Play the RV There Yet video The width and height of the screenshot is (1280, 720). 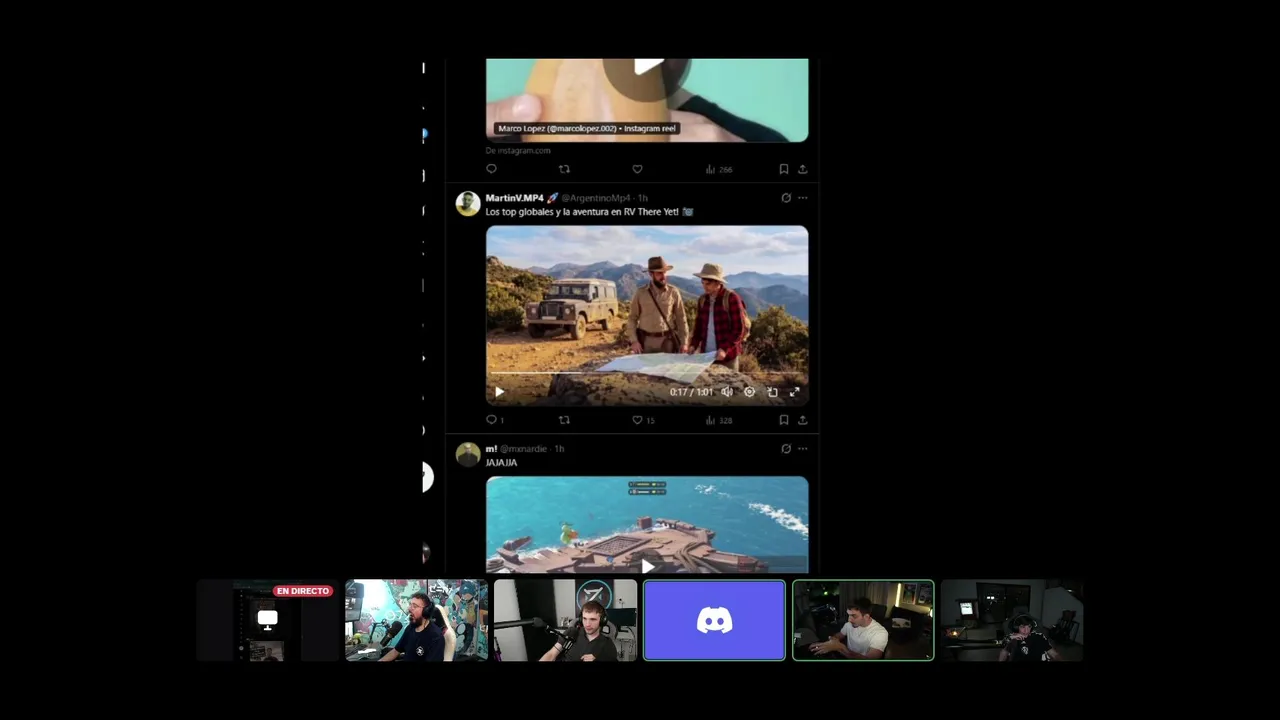pyautogui.click(x=499, y=392)
